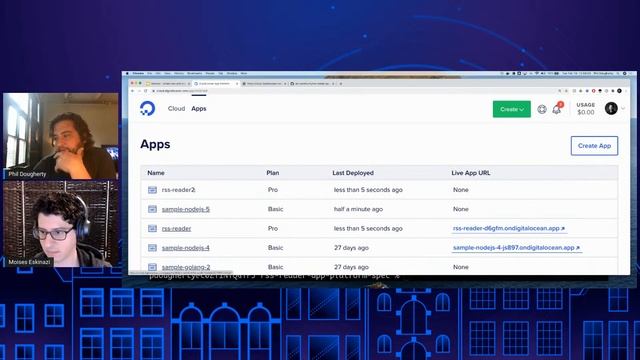This screenshot has height=360, width=640.
Task: Select the Apps navigation tab
Action: click(x=199, y=109)
